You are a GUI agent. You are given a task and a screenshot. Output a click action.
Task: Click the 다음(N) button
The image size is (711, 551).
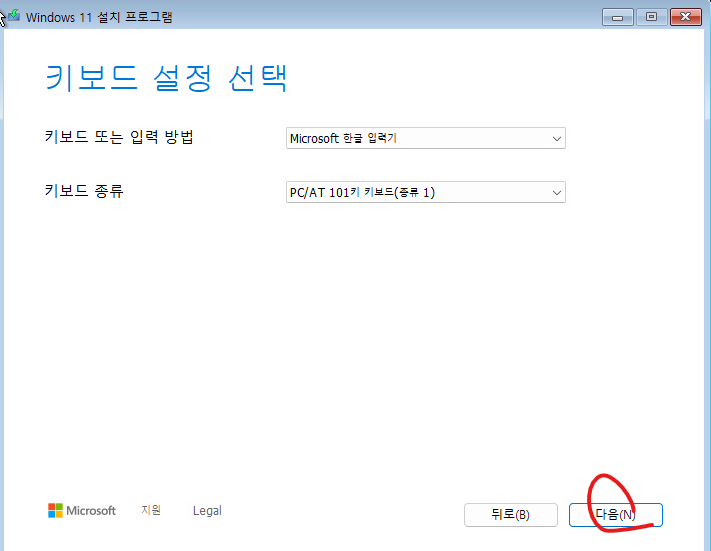616,515
